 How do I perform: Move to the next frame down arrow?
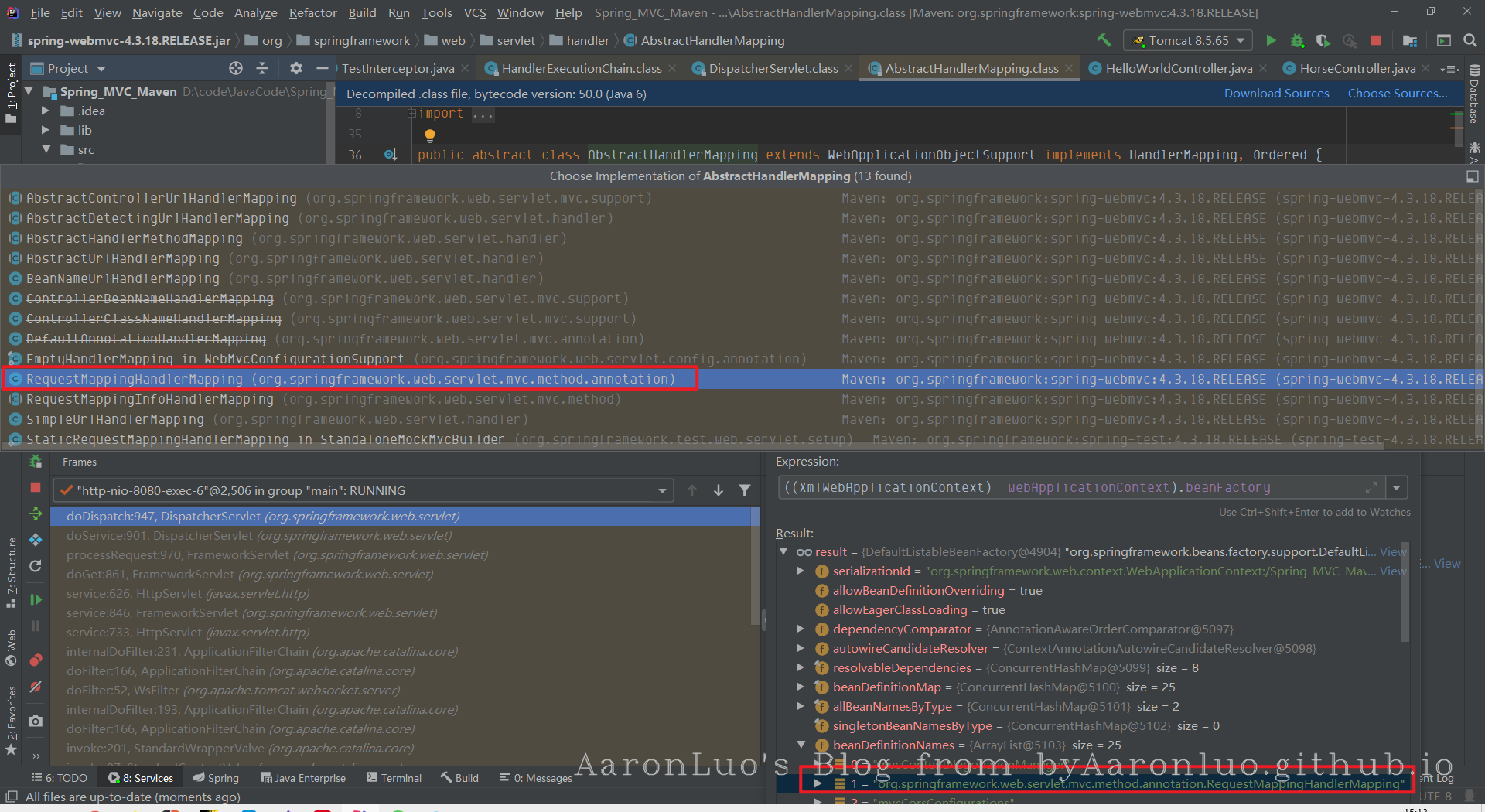click(x=719, y=490)
